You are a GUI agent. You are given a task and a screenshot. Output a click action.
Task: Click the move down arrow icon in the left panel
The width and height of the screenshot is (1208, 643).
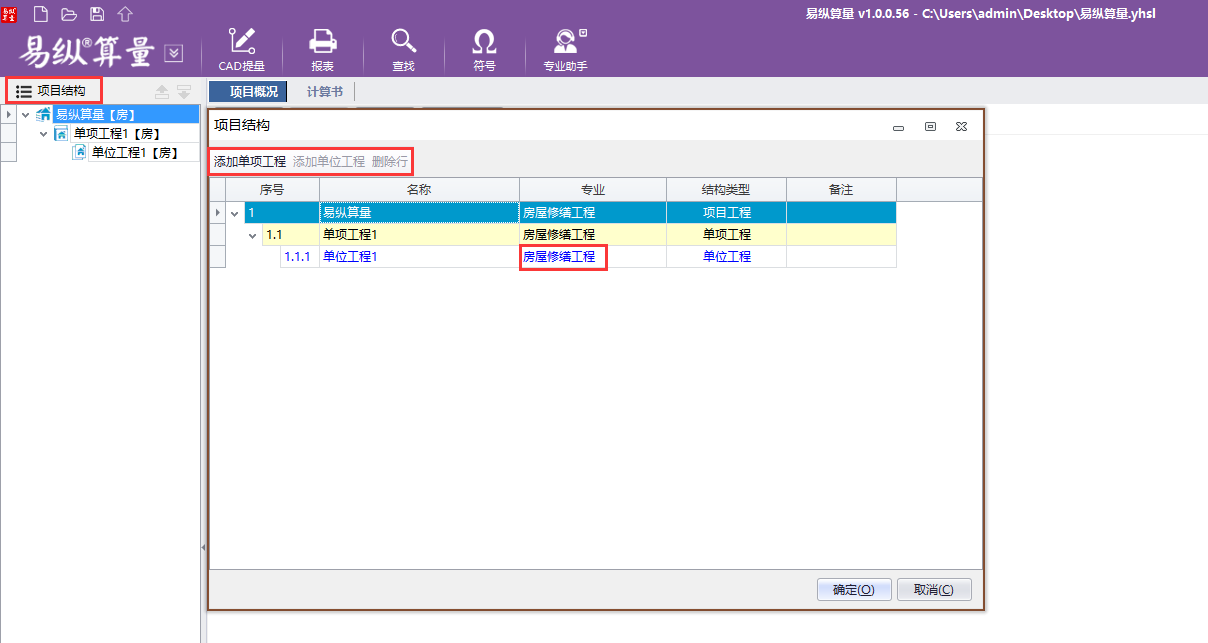pos(184,91)
